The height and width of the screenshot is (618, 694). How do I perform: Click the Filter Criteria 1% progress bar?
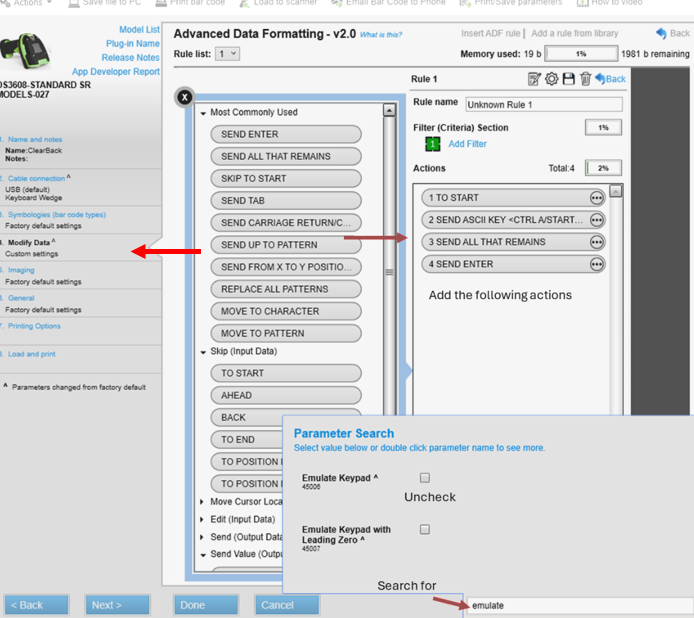[603, 127]
